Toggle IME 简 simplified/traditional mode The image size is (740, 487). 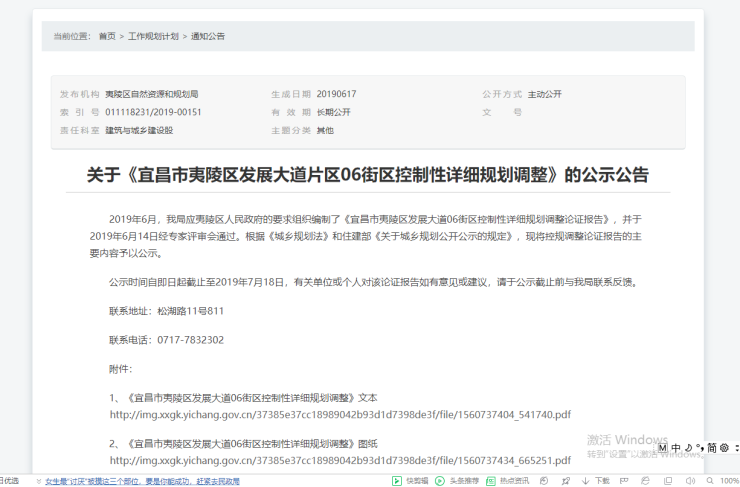pos(711,448)
